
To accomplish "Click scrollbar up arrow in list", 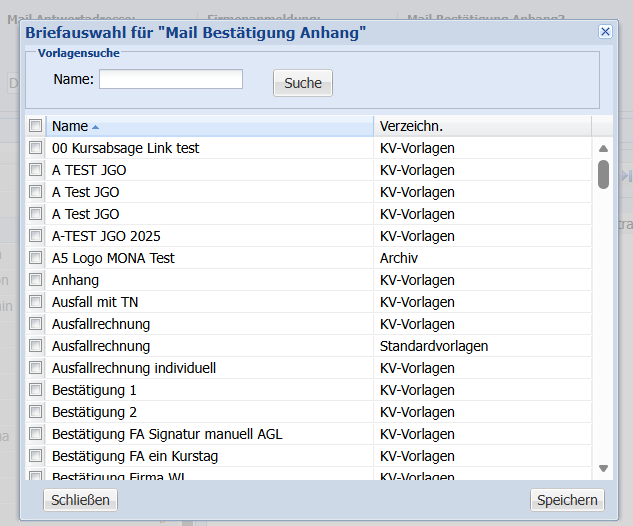I will click(603, 149).
